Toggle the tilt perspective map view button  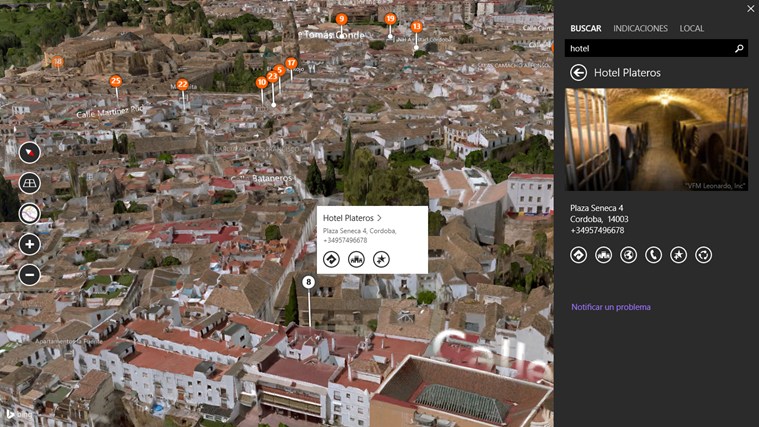tap(30, 183)
